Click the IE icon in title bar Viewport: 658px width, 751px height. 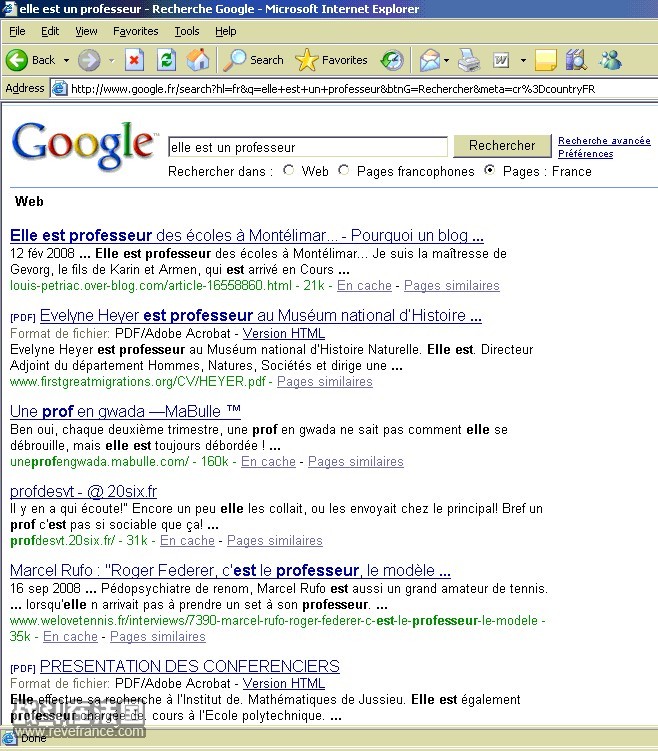pos(9,9)
